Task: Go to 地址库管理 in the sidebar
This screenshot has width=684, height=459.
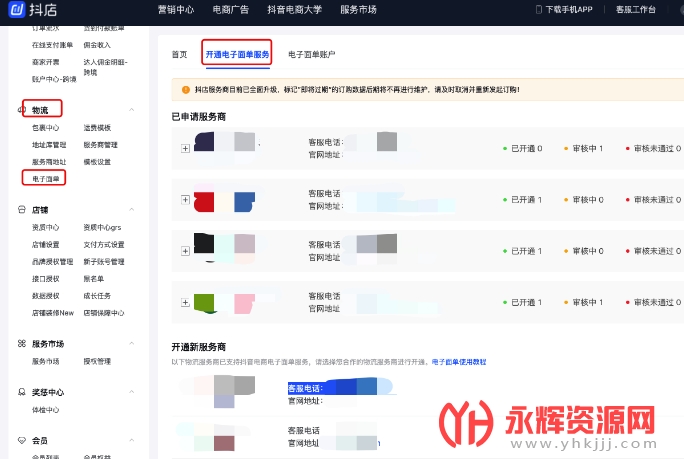Action: (x=49, y=144)
